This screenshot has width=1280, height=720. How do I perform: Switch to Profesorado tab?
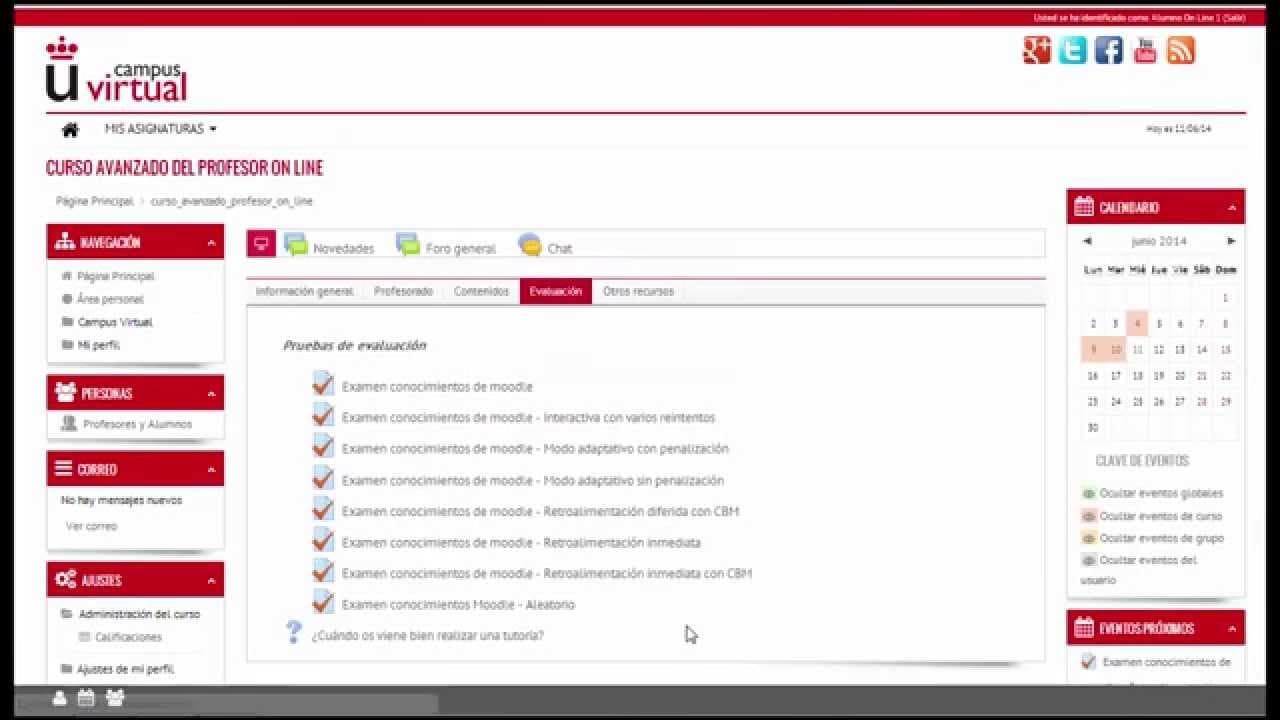tap(403, 291)
